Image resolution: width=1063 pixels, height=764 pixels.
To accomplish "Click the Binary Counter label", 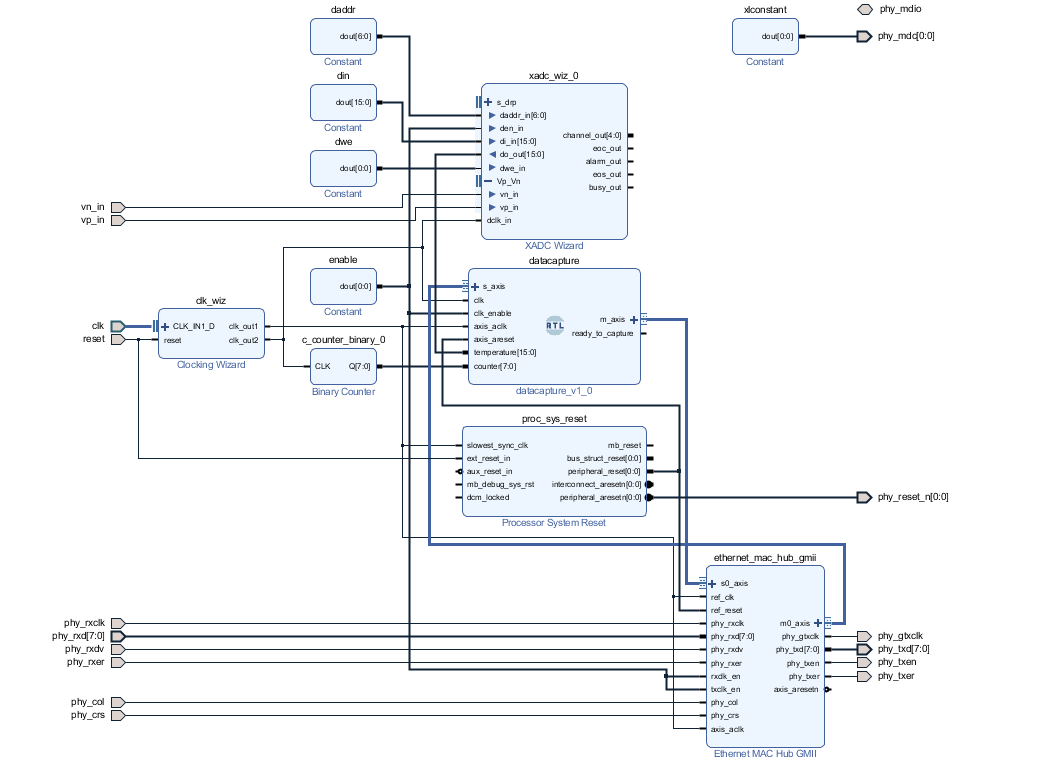I will point(343,392).
